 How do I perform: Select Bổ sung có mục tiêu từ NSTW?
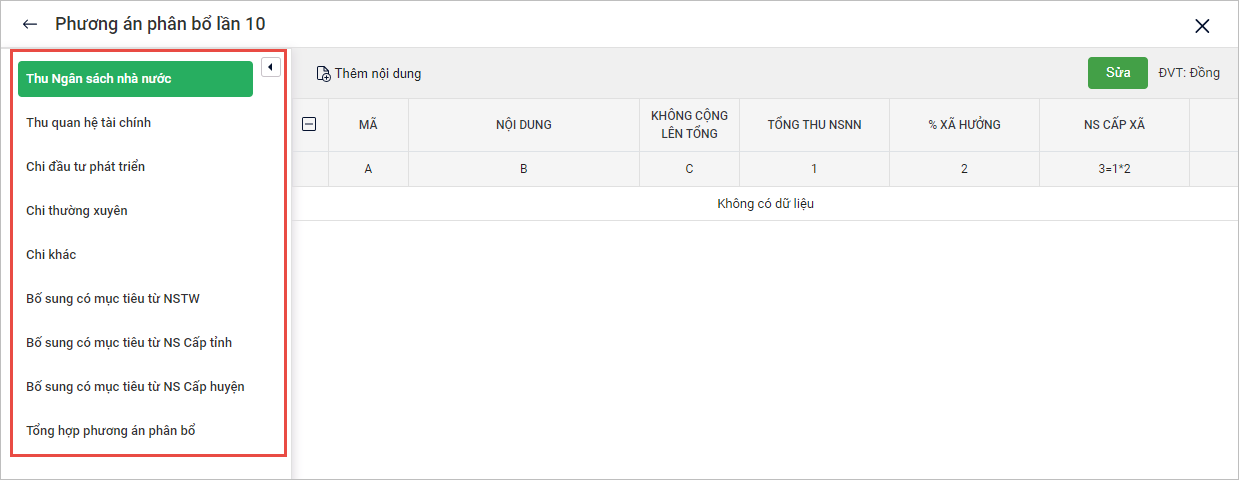click(116, 299)
